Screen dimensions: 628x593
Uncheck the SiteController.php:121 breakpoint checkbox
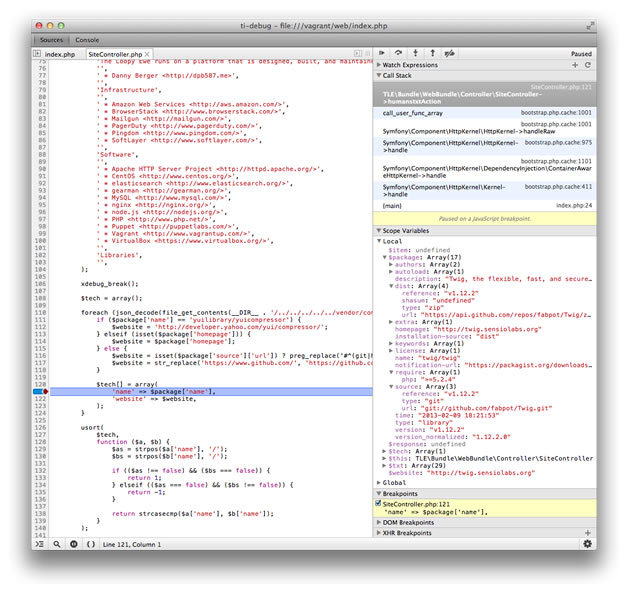click(378, 503)
